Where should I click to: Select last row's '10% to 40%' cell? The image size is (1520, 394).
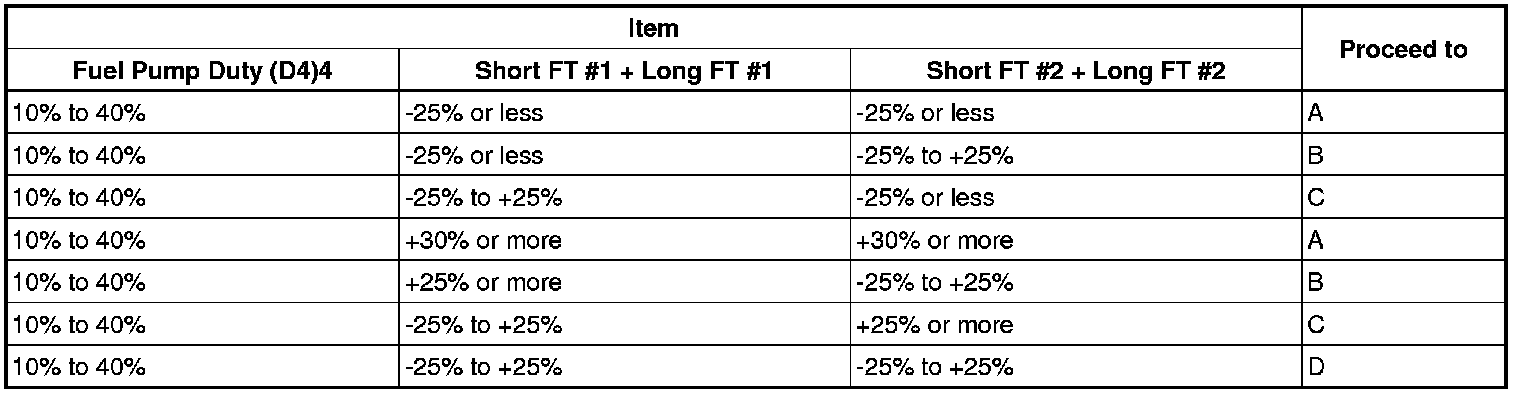(x=202, y=367)
